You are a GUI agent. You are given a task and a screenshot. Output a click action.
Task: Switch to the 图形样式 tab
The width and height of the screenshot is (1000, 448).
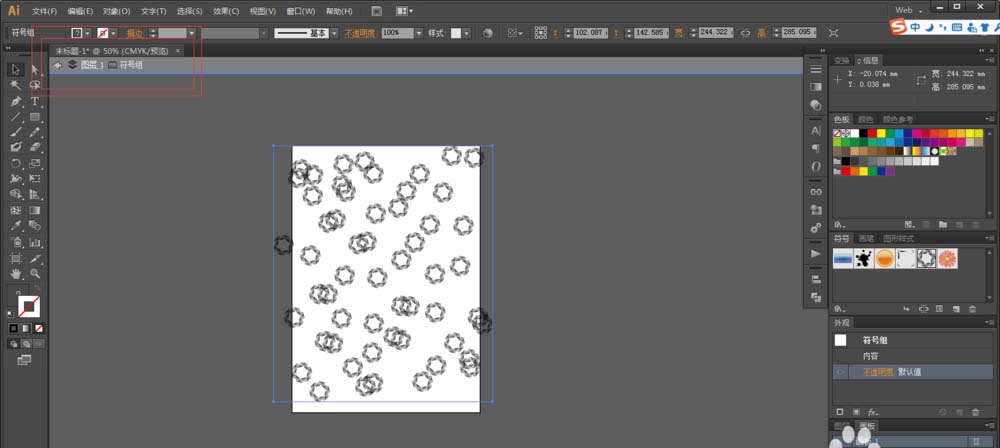[898, 238]
